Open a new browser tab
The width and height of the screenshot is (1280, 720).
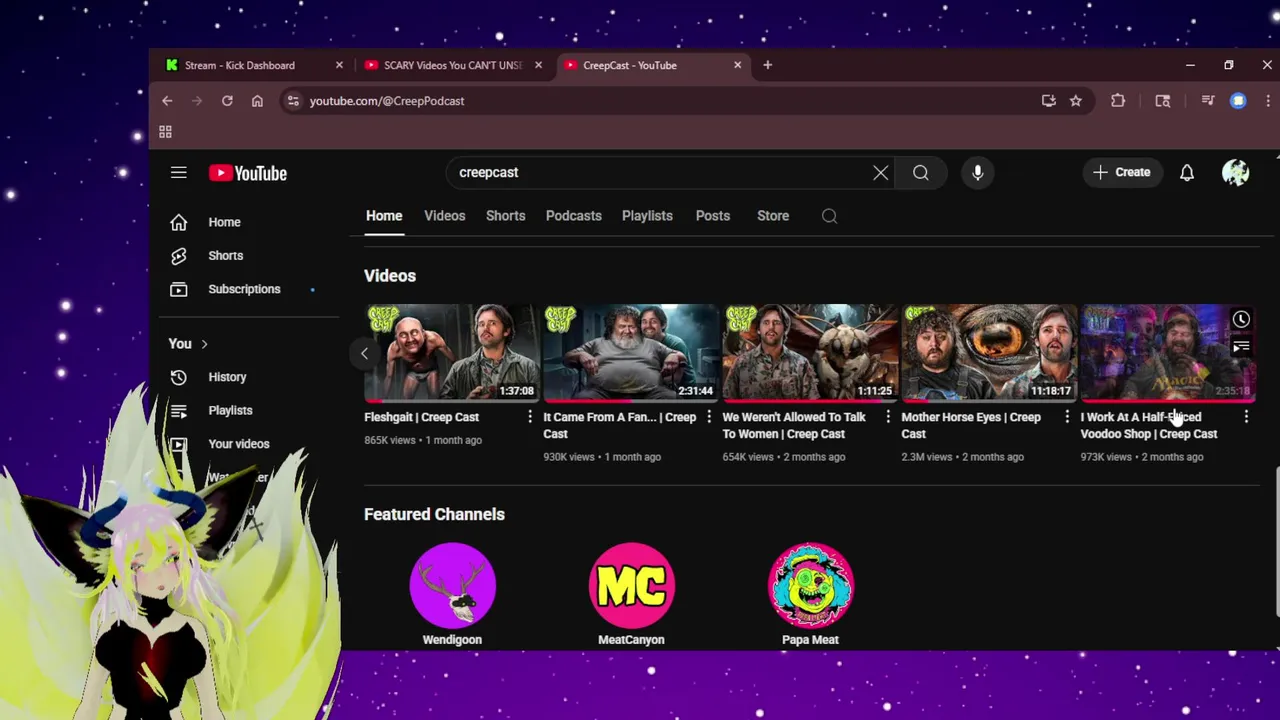coord(767,65)
